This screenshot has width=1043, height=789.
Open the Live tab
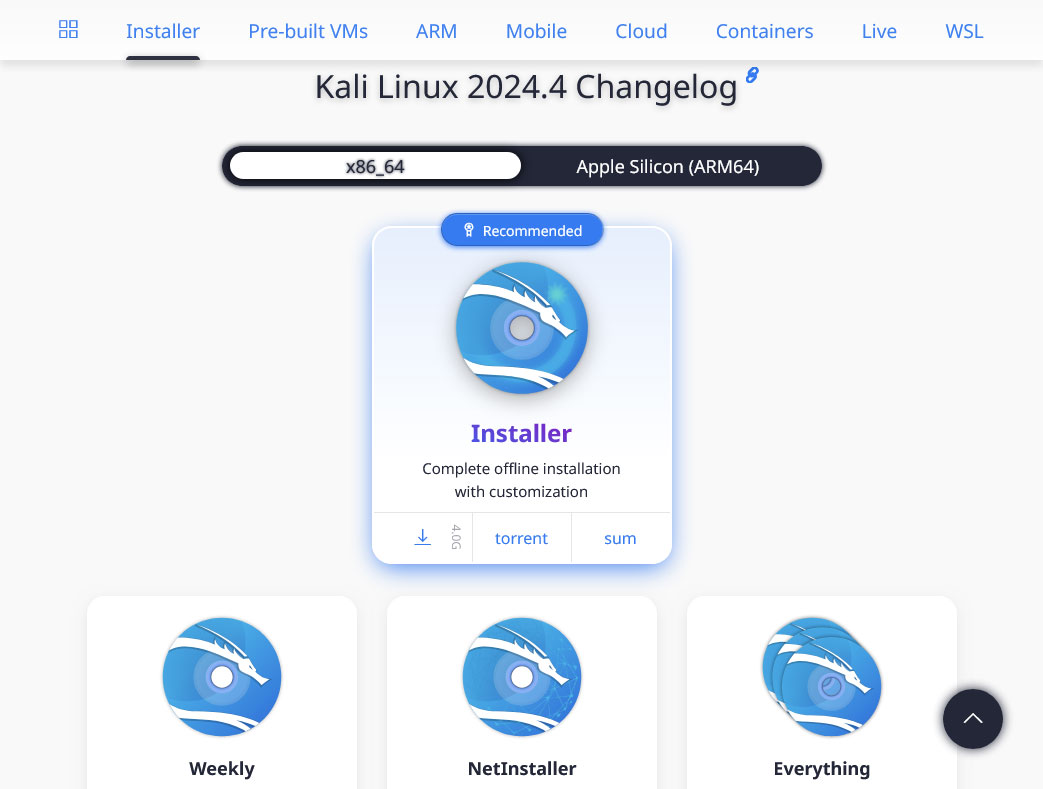pyautogui.click(x=879, y=31)
